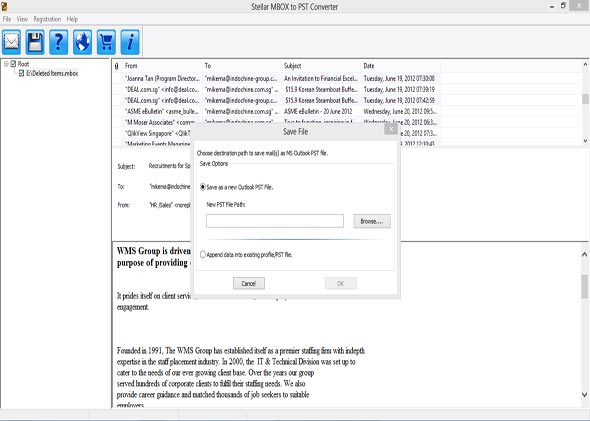The width and height of the screenshot is (590, 421).
Task: Close the Save File dialog
Action: [391, 129]
